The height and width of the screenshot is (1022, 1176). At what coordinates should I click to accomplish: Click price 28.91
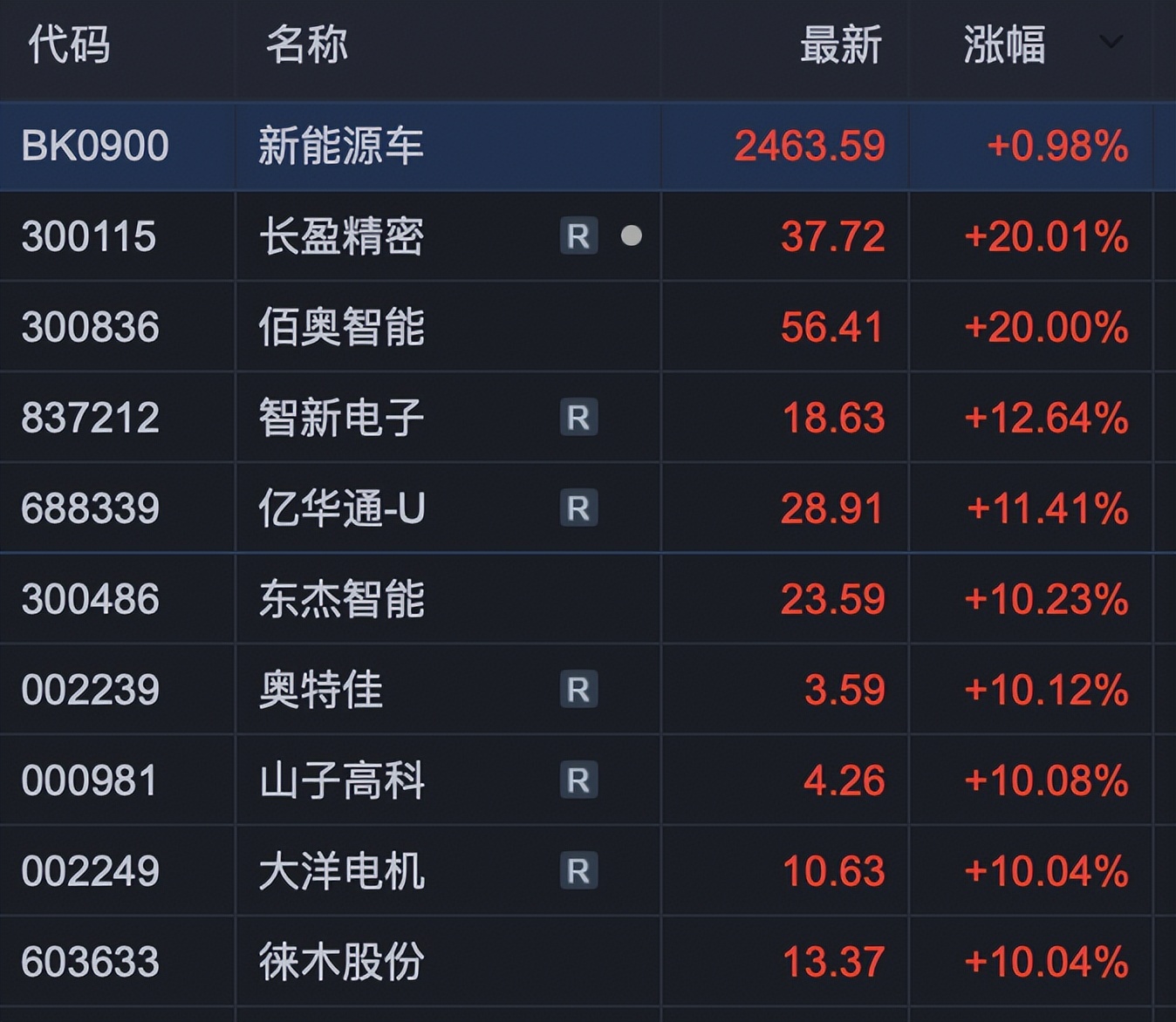coord(832,508)
